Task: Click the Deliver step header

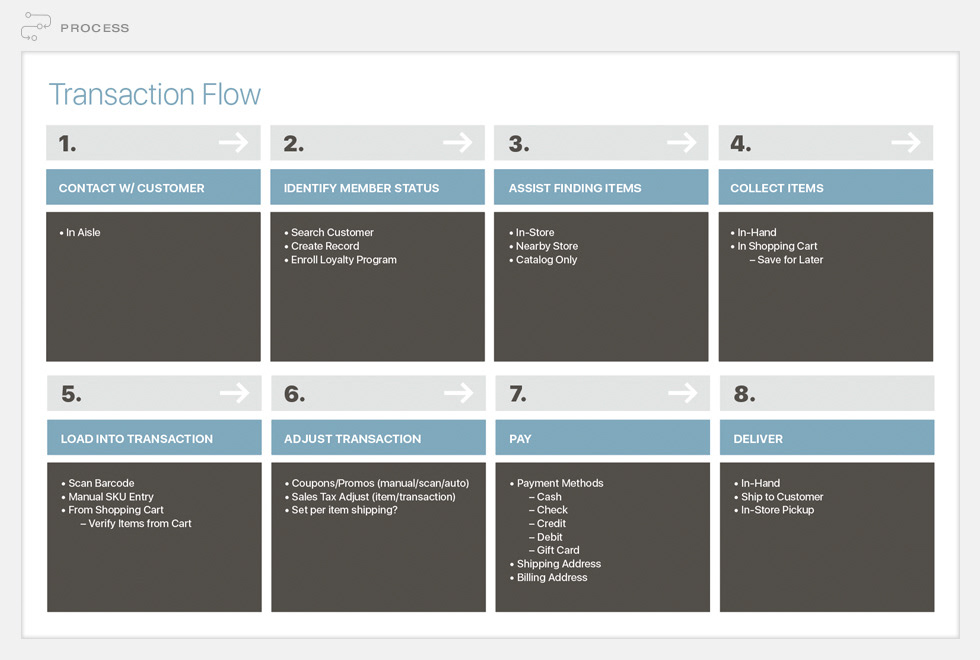Action: [827, 438]
